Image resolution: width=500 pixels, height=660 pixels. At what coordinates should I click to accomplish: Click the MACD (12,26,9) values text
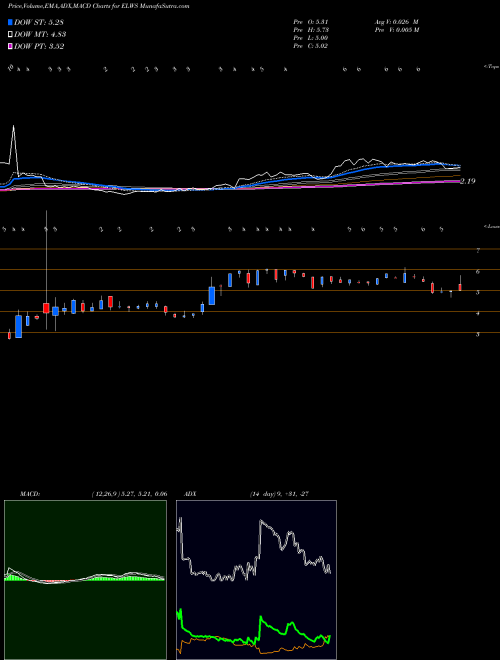[129, 493]
